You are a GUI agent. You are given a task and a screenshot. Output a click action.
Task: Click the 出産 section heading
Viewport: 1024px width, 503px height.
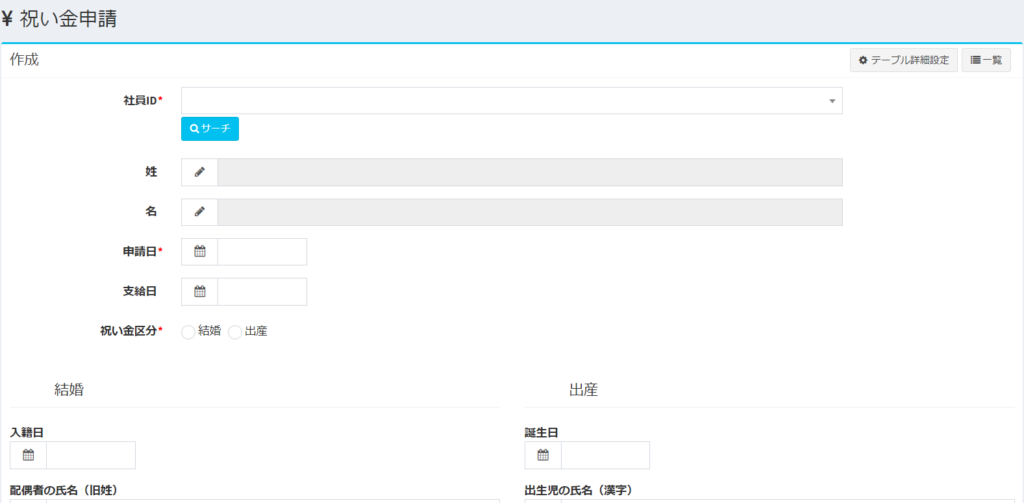(x=584, y=391)
